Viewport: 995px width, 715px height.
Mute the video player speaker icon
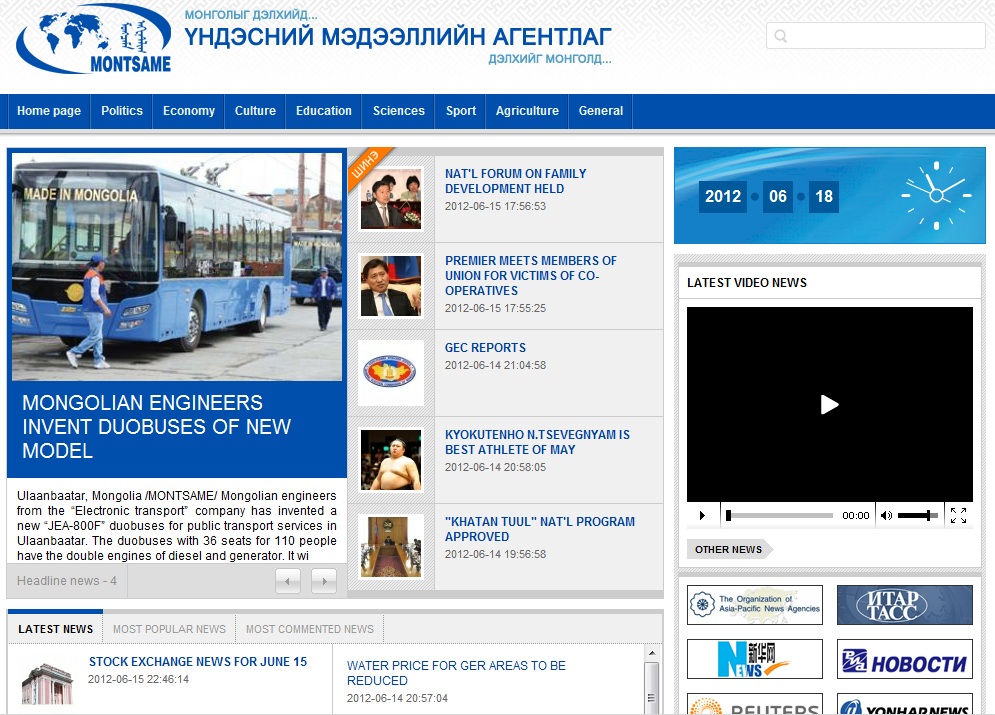coord(886,516)
